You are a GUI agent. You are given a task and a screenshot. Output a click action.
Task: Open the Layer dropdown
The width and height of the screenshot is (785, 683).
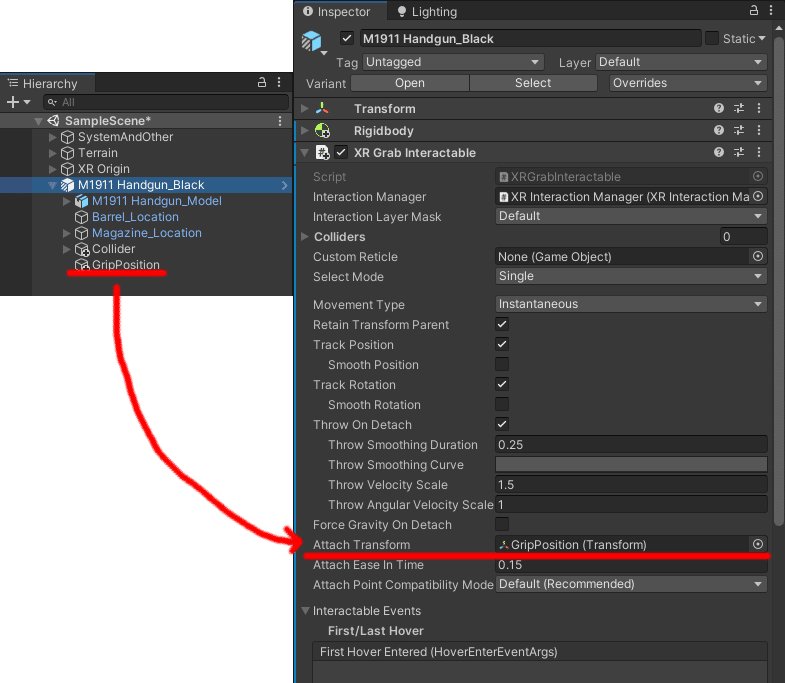[x=681, y=62]
